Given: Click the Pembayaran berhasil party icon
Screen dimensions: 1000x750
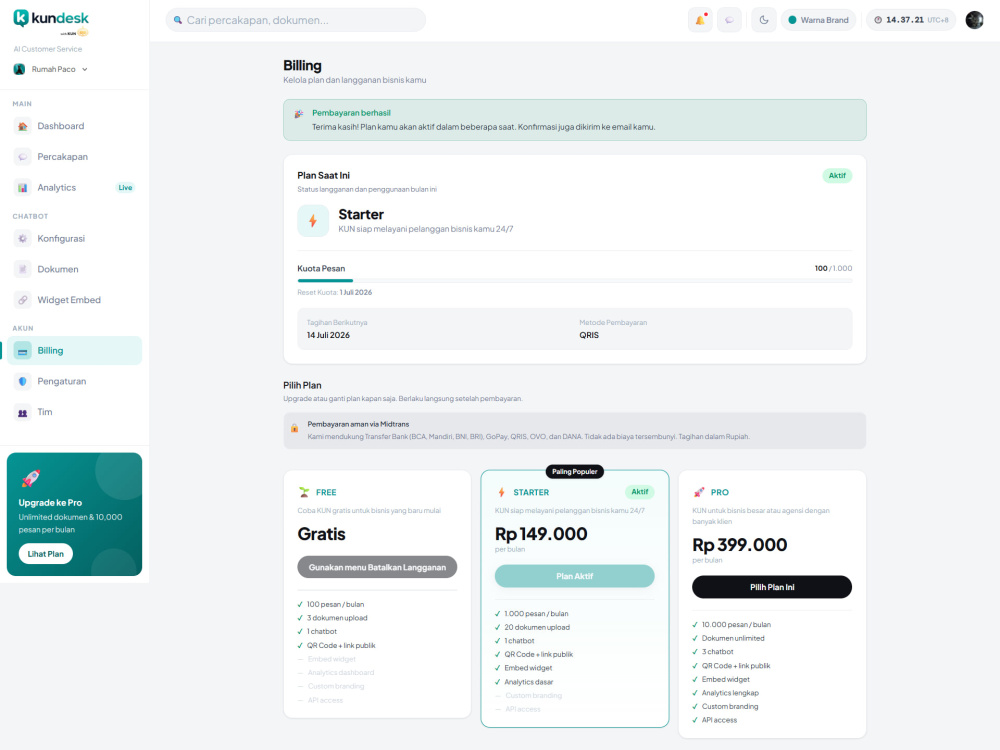Looking at the screenshot, I should click(298, 114).
